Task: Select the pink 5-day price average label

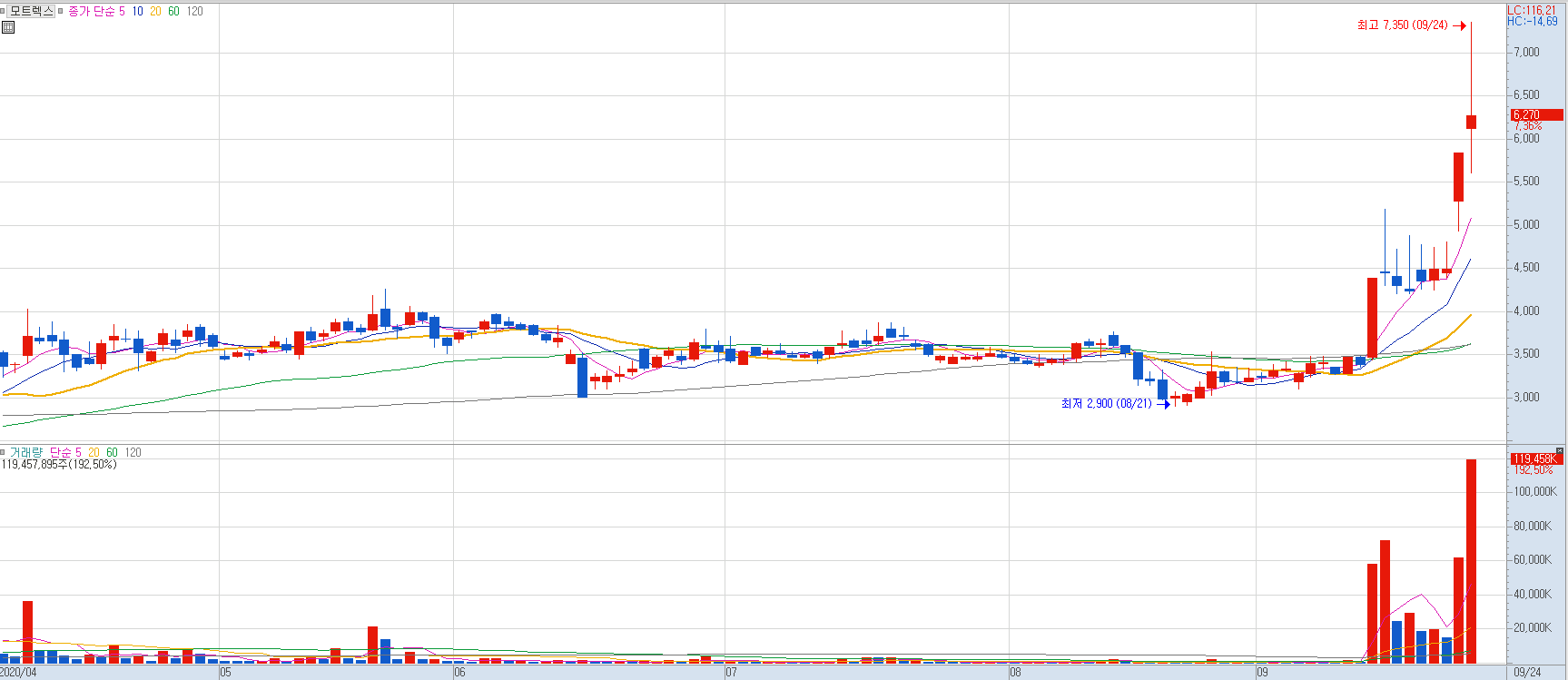Action: [122, 12]
